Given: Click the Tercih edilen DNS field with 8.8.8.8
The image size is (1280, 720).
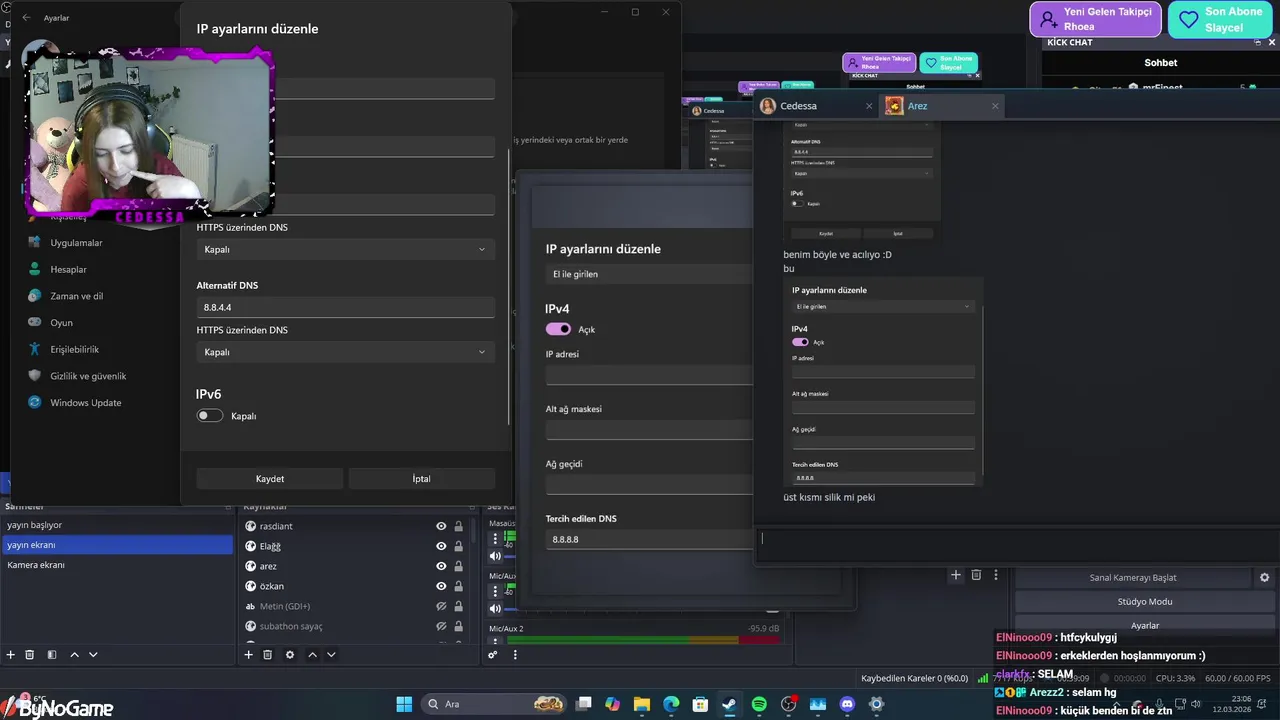Looking at the screenshot, I should pos(649,539).
